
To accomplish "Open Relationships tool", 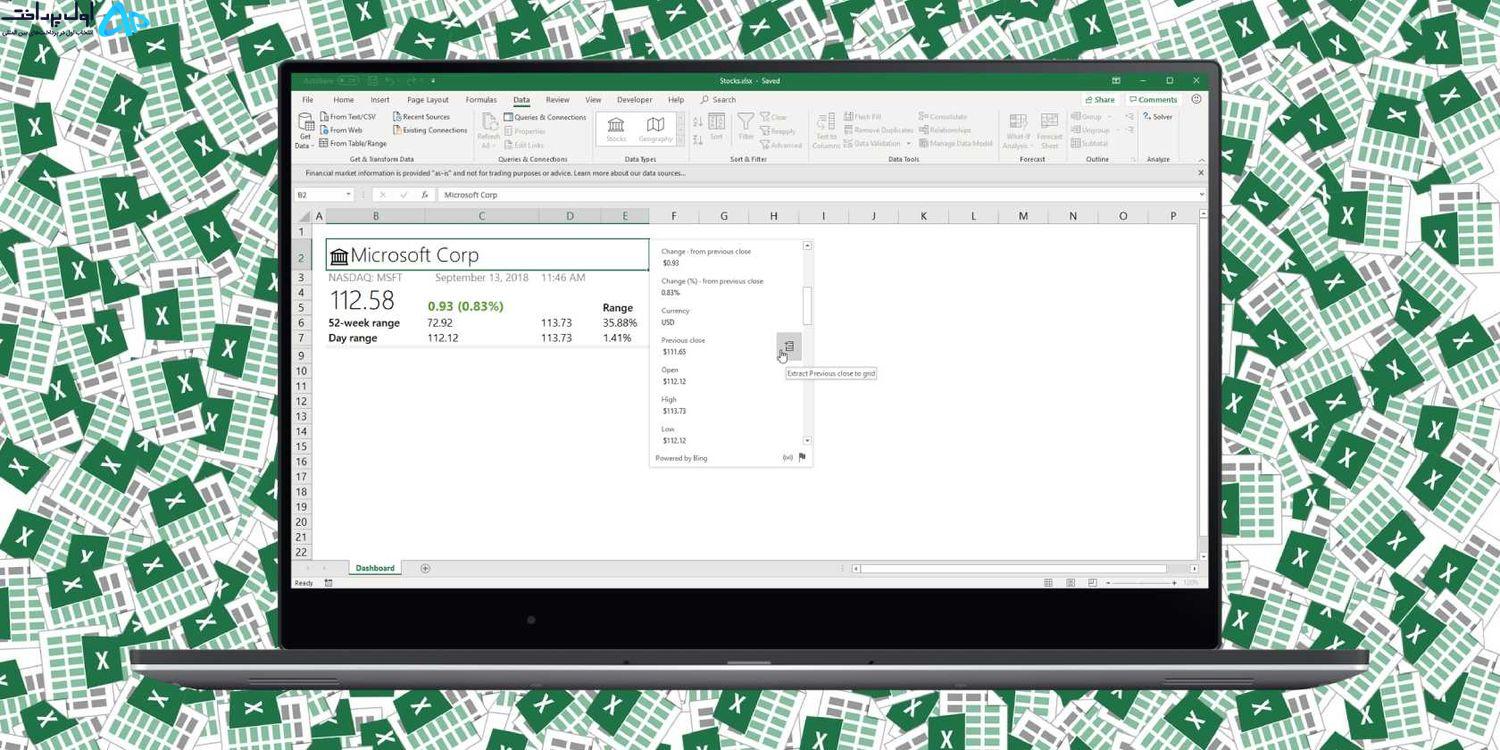I will pos(945,130).
